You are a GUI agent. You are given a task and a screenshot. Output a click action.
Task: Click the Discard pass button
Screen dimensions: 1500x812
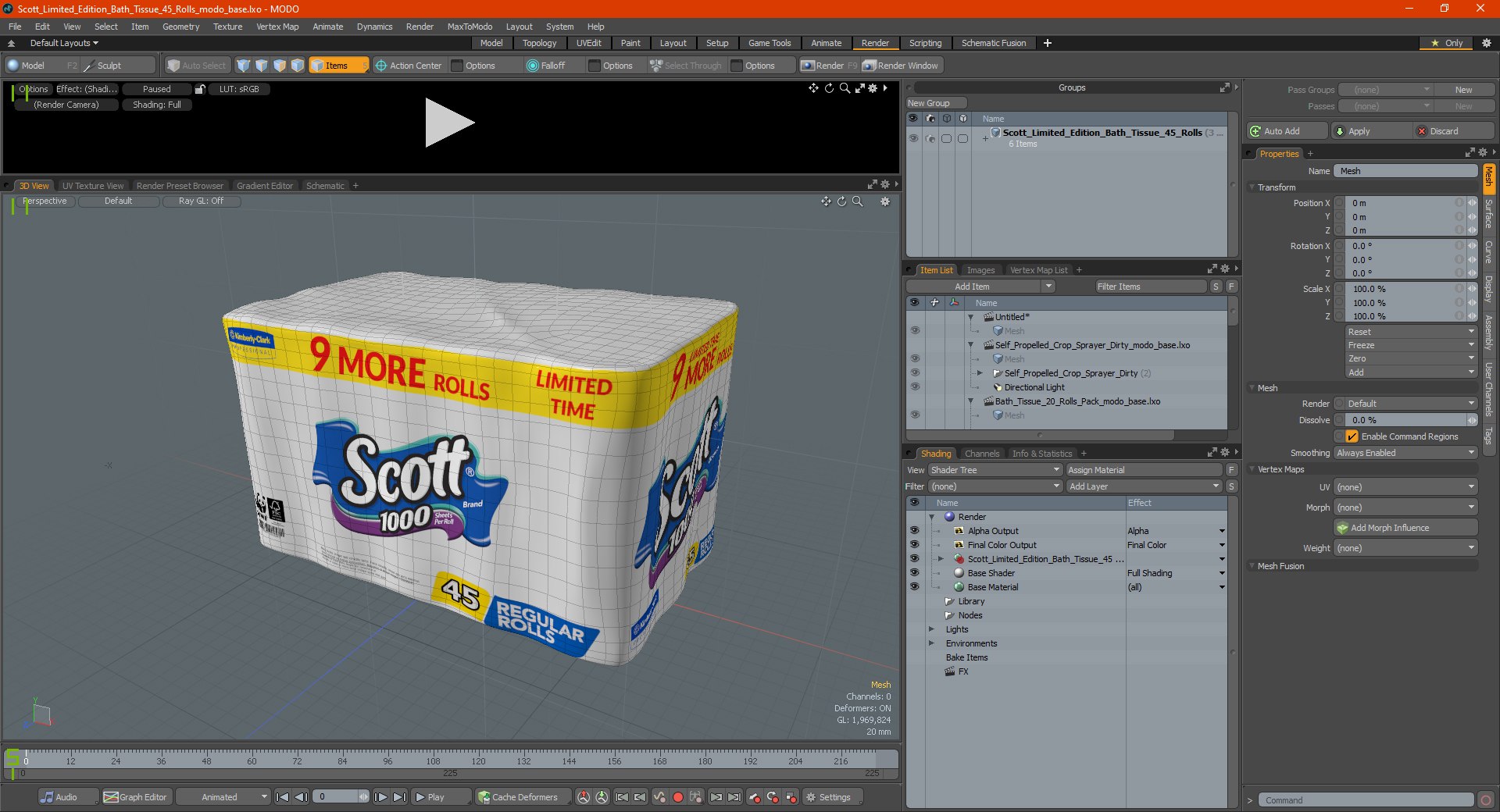1453,131
